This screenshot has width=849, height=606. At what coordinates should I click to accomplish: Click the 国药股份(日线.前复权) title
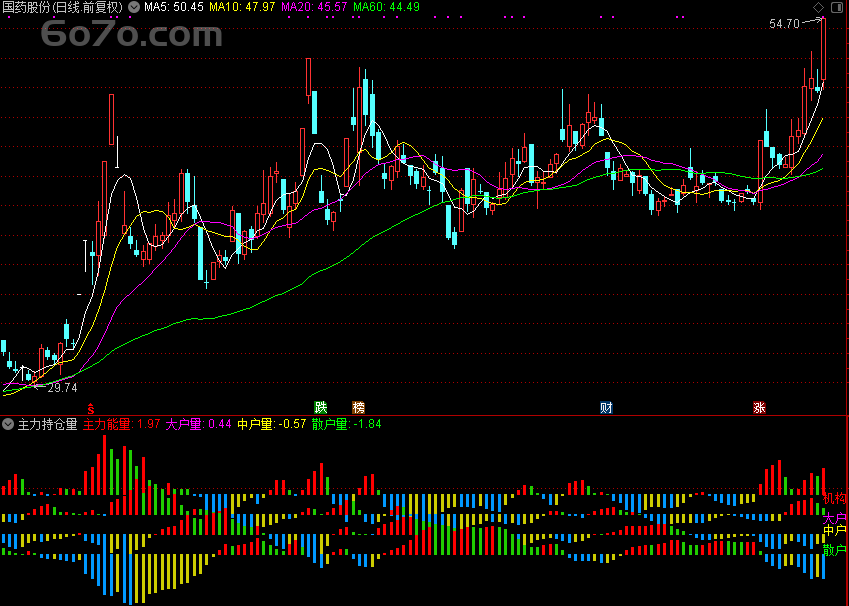63,8
